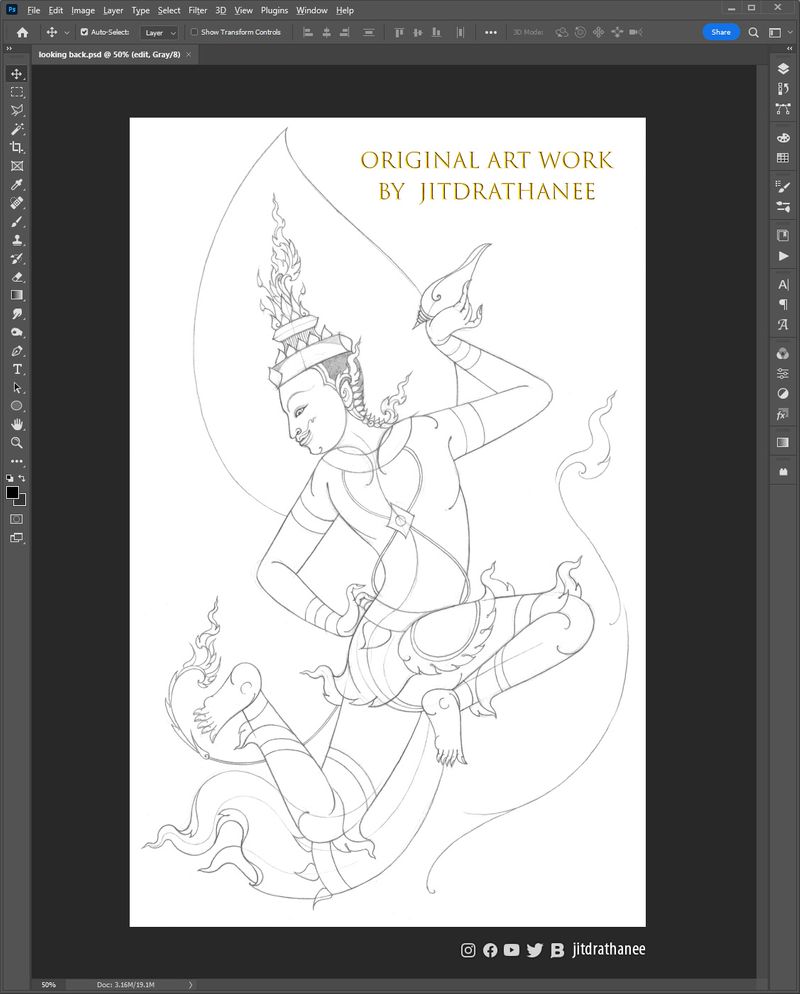
Task: Select the Gradient tool
Action: click(17, 295)
